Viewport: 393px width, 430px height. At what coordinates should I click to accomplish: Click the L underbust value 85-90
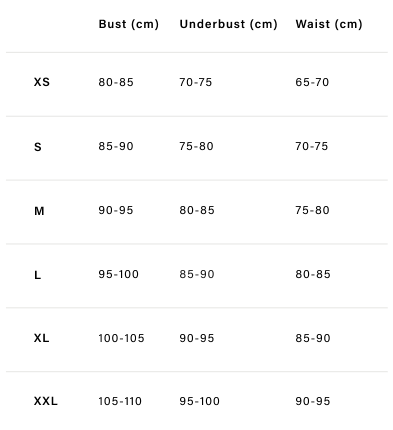pos(197,274)
